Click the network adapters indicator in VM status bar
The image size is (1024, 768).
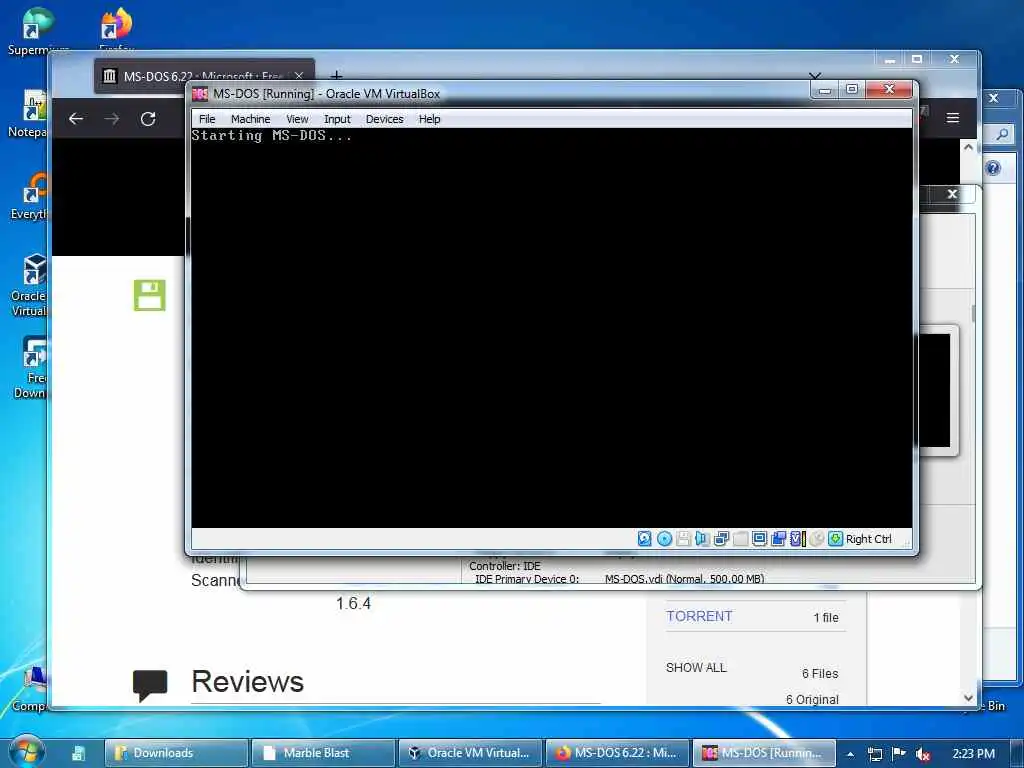tap(721, 539)
